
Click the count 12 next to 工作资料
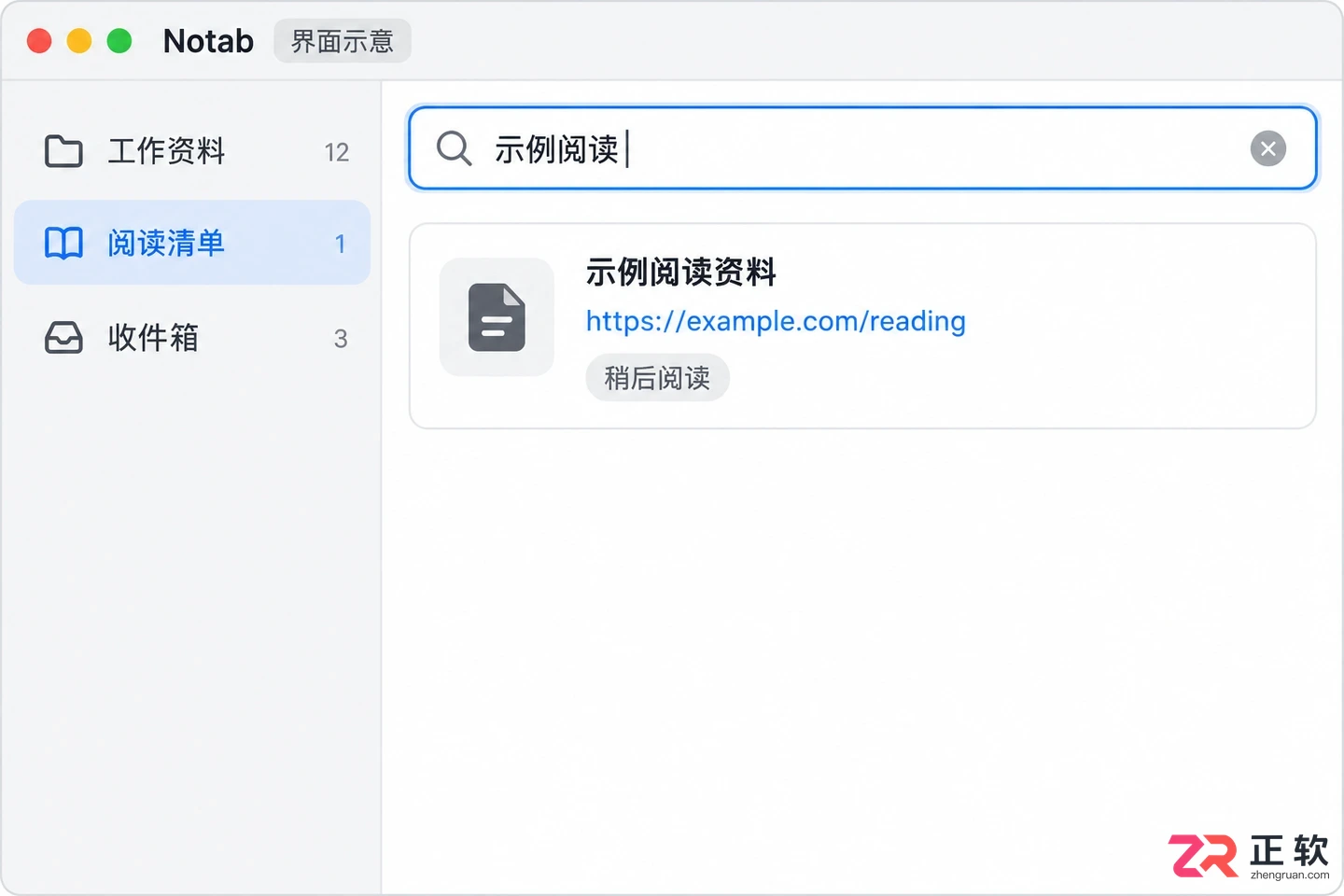click(337, 152)
